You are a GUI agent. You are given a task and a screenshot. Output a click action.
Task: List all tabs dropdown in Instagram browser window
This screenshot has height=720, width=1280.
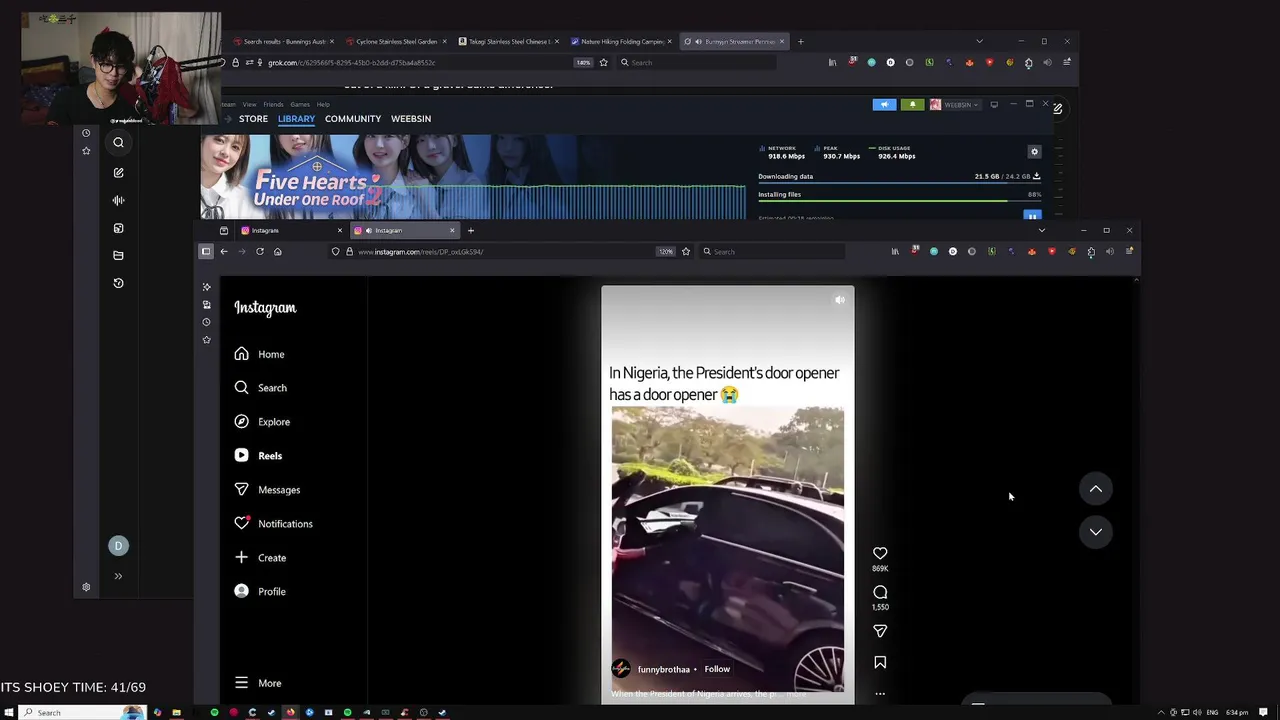tap(1042, 231)
